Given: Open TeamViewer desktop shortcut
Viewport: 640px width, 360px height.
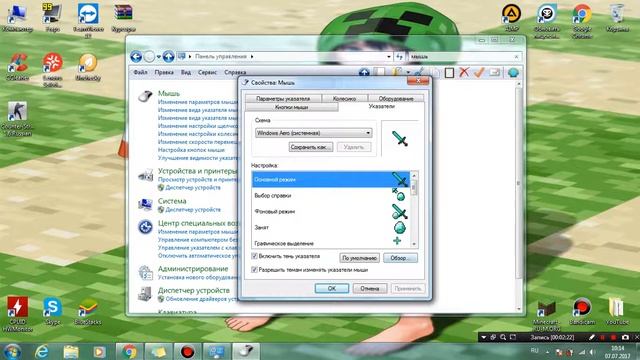Looking at the screenshot, I should click(x=88, y=20).
